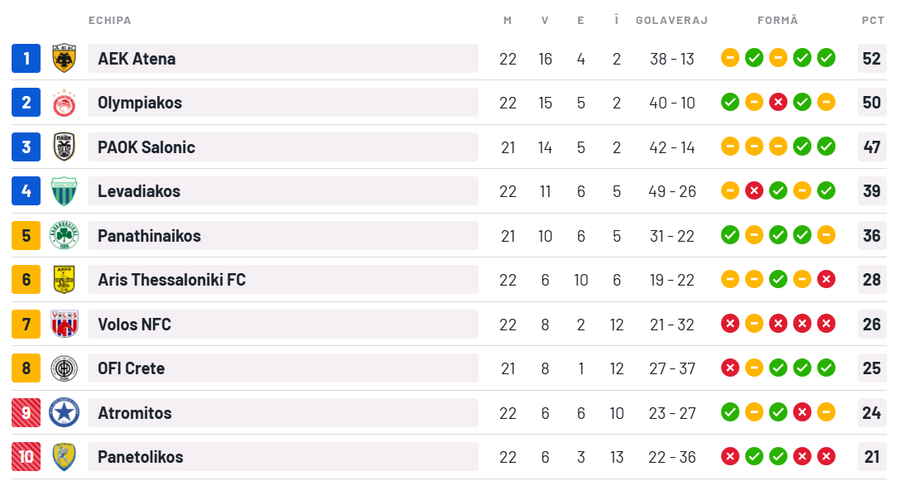The width and height of the screenshot is (900, 481).
Task: Click Levadiakos red loss form indicator
Action: coord(754,191)
